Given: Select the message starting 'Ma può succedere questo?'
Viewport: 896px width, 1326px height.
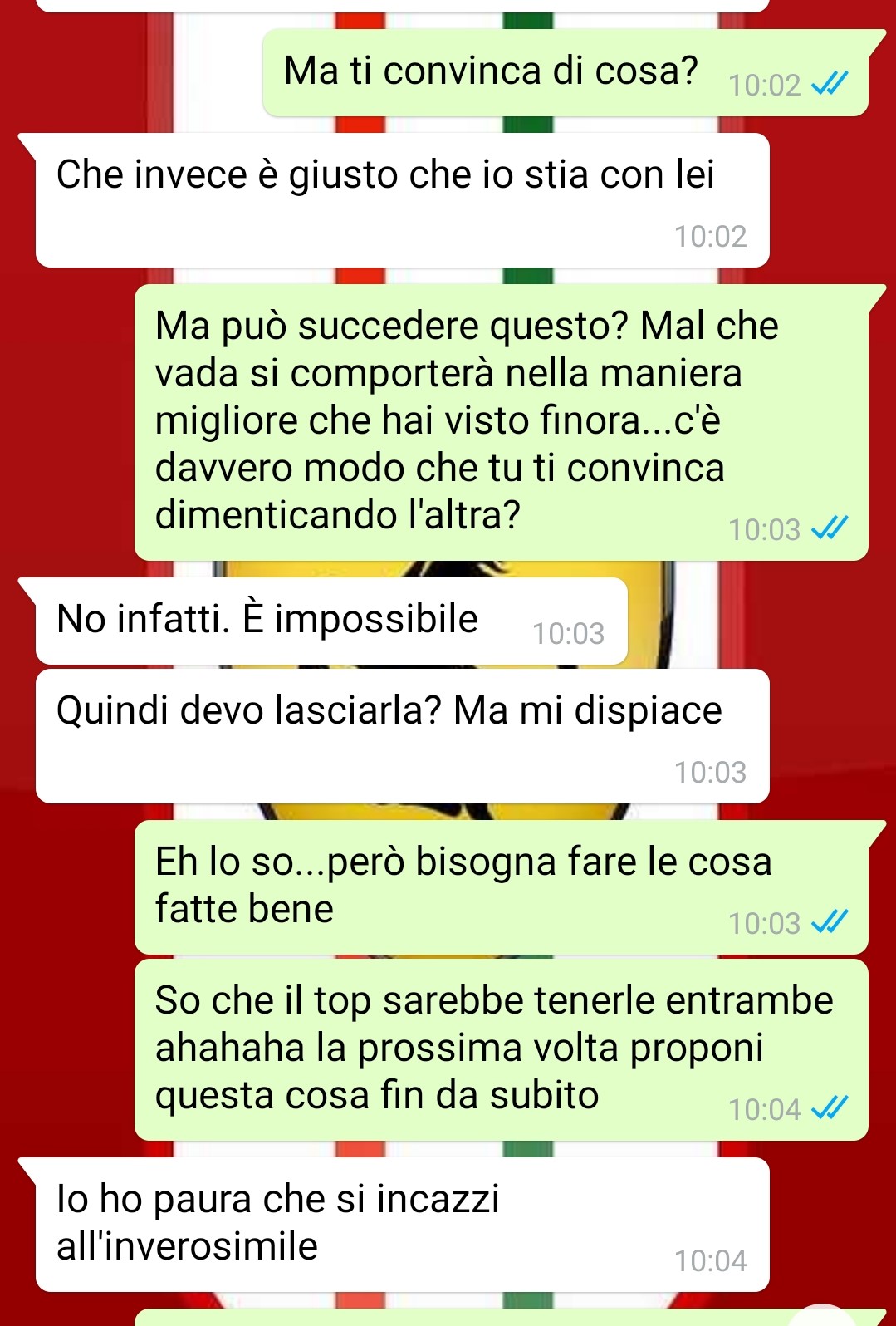Looking at the screenshot, I should (x=502, y=422).
